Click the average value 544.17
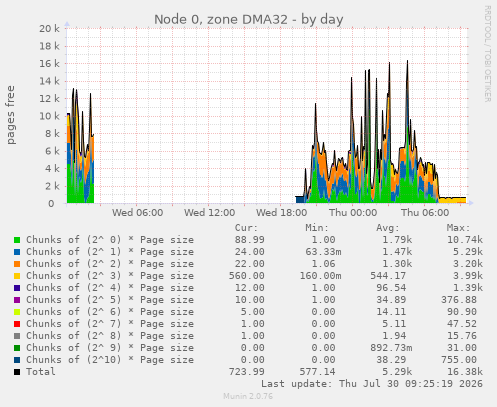The width and height of the screenshot is (497, 407). coord(388,276)
